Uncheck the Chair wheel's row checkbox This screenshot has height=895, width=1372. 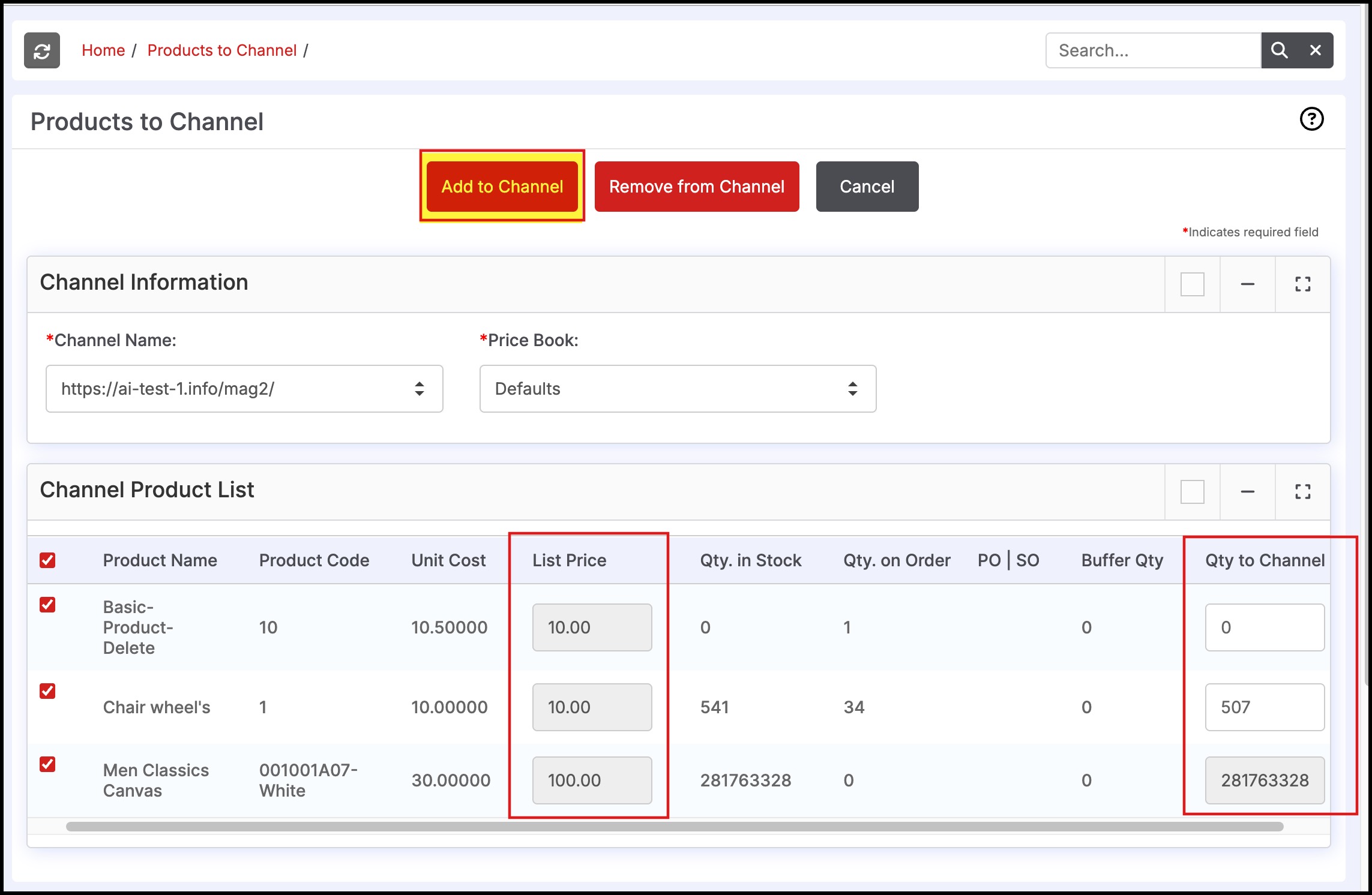point(47,691)
